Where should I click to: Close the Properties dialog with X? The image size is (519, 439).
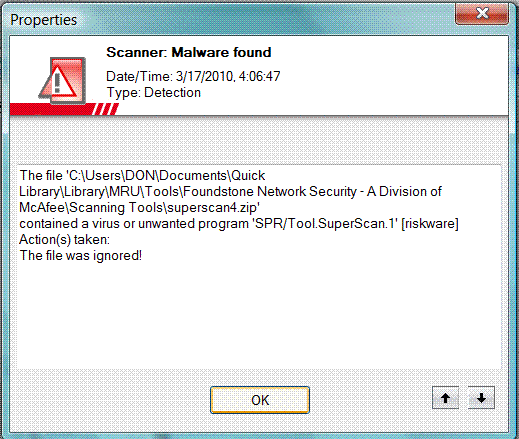482,14
